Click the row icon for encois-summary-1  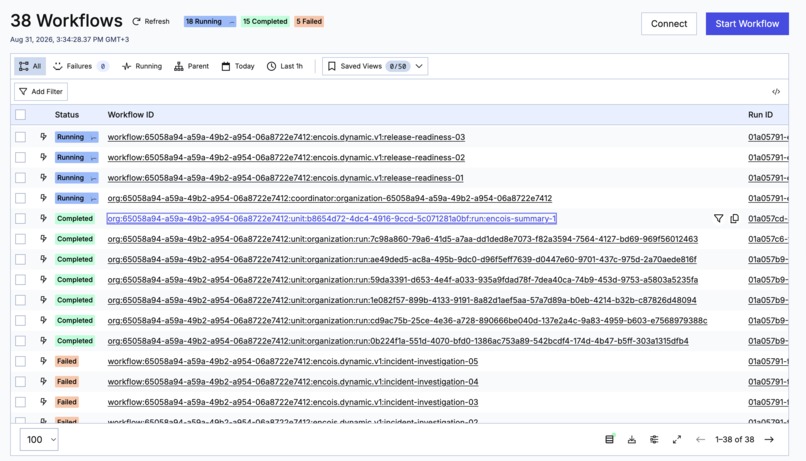tap(43, 218)
